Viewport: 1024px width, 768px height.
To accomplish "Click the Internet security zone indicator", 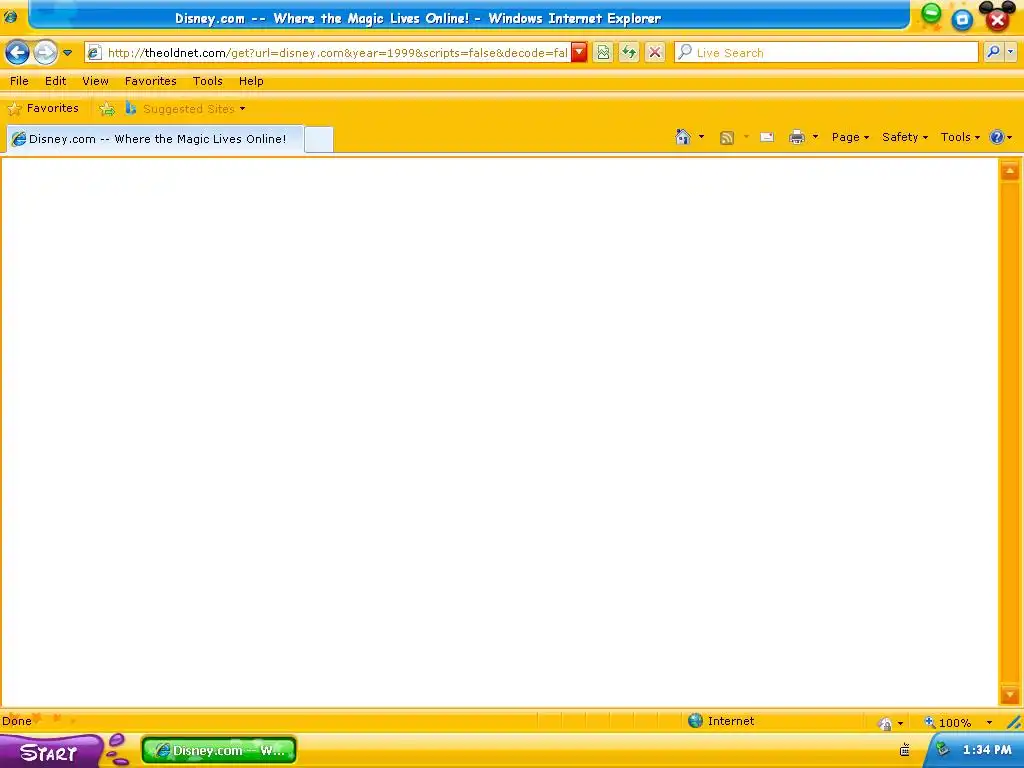I will pyautogui.click(x=722, y=721).
